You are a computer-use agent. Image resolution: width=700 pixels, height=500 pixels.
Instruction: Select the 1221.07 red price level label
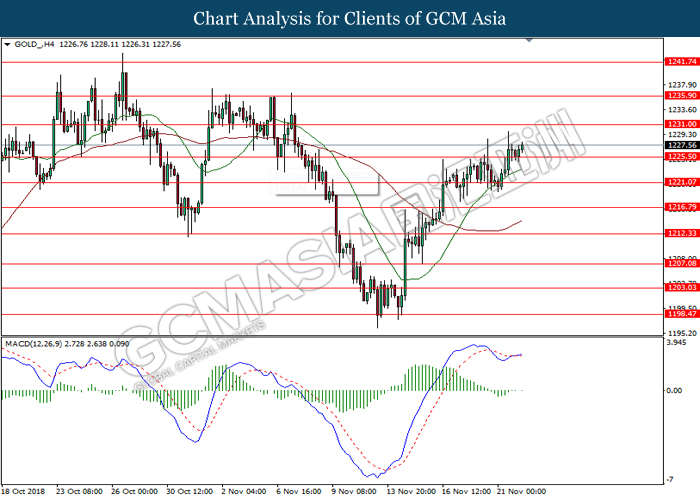click(x=682, y=182)
